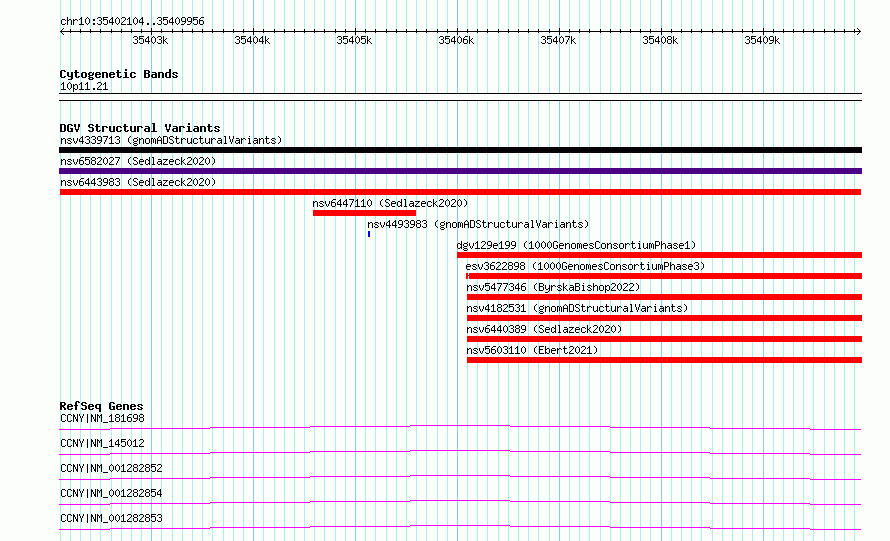Screen dimensions: 890x541
Task: Open variant label nsv5603110 (Ebert2021)
Action: coord(532,350)
